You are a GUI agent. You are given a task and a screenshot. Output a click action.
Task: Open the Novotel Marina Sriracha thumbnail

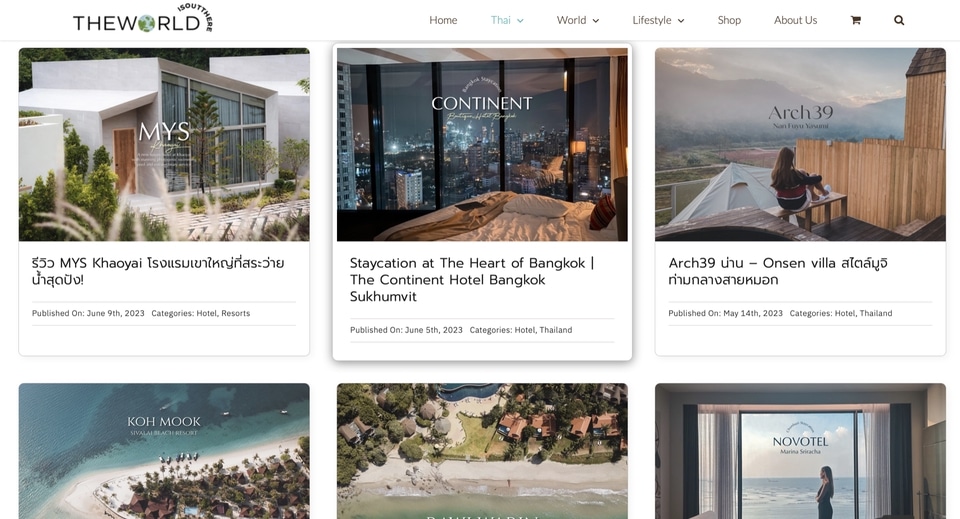[x=800, y=451]
